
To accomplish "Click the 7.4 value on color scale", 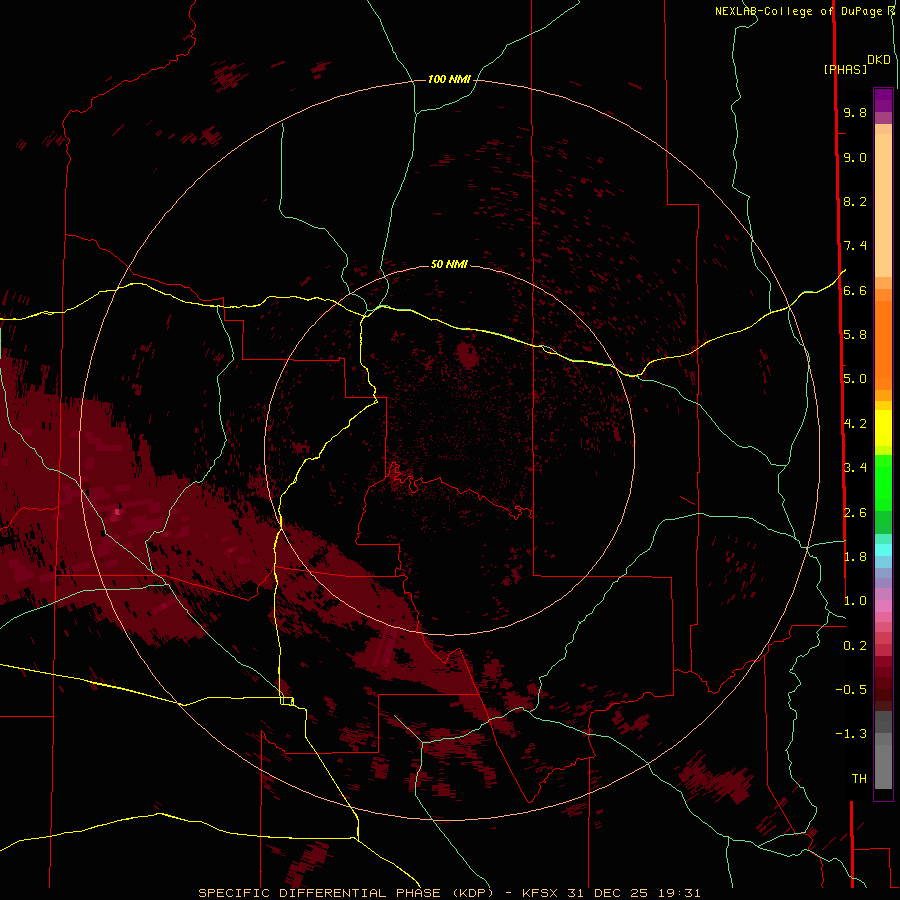I will pyautogui.click(x=855, y=246).
